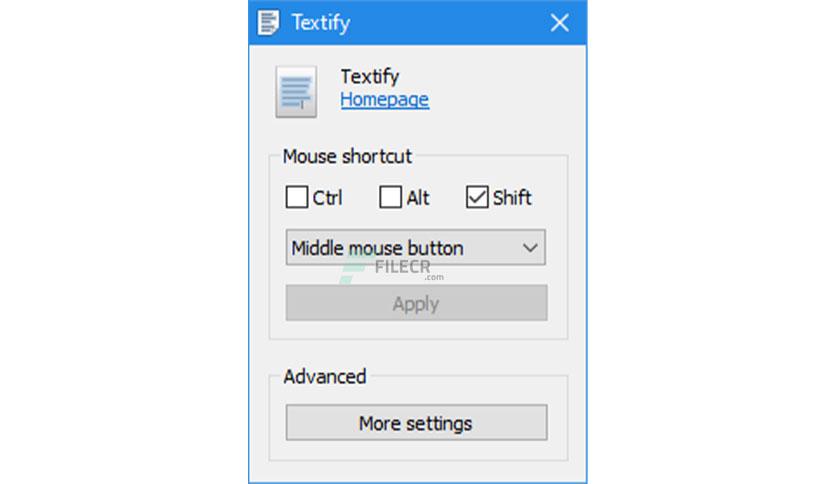Click the mouse button dropdown chevron arrow
The height and width of the screenshot is (484, 836).
(531, 248)
